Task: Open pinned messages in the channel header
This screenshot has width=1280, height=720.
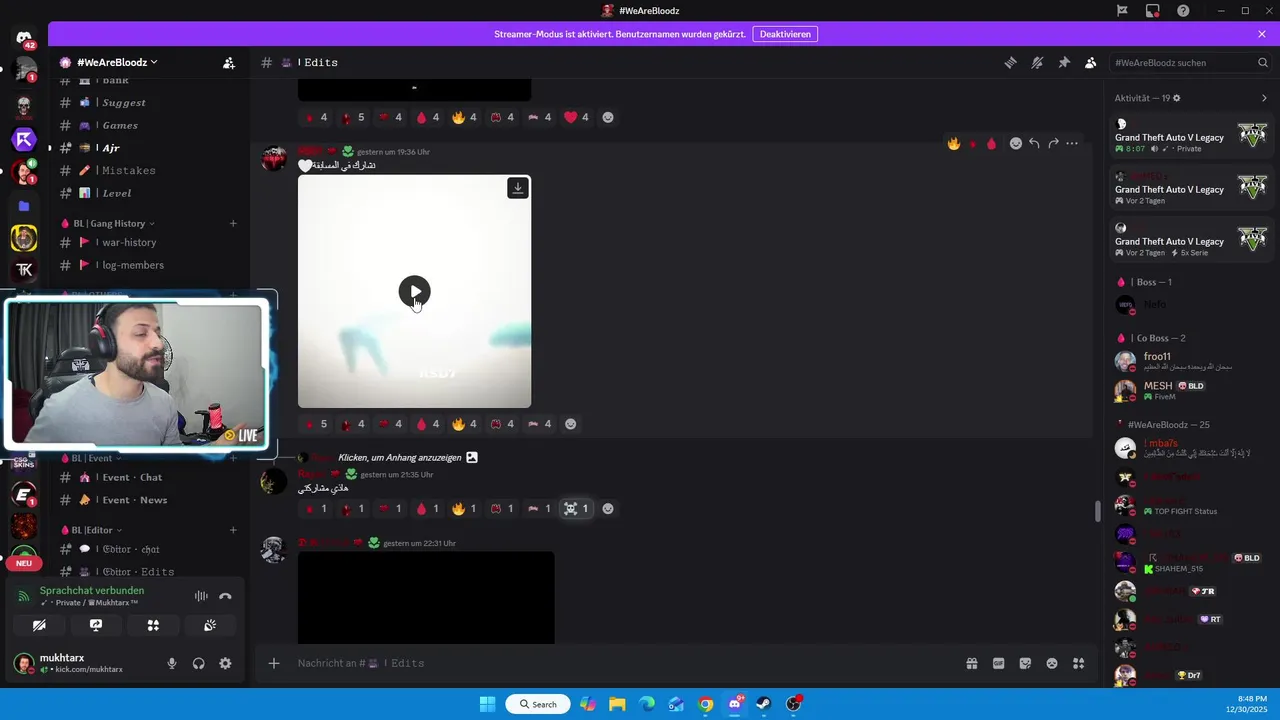Action: click(x=1064, y=62)
